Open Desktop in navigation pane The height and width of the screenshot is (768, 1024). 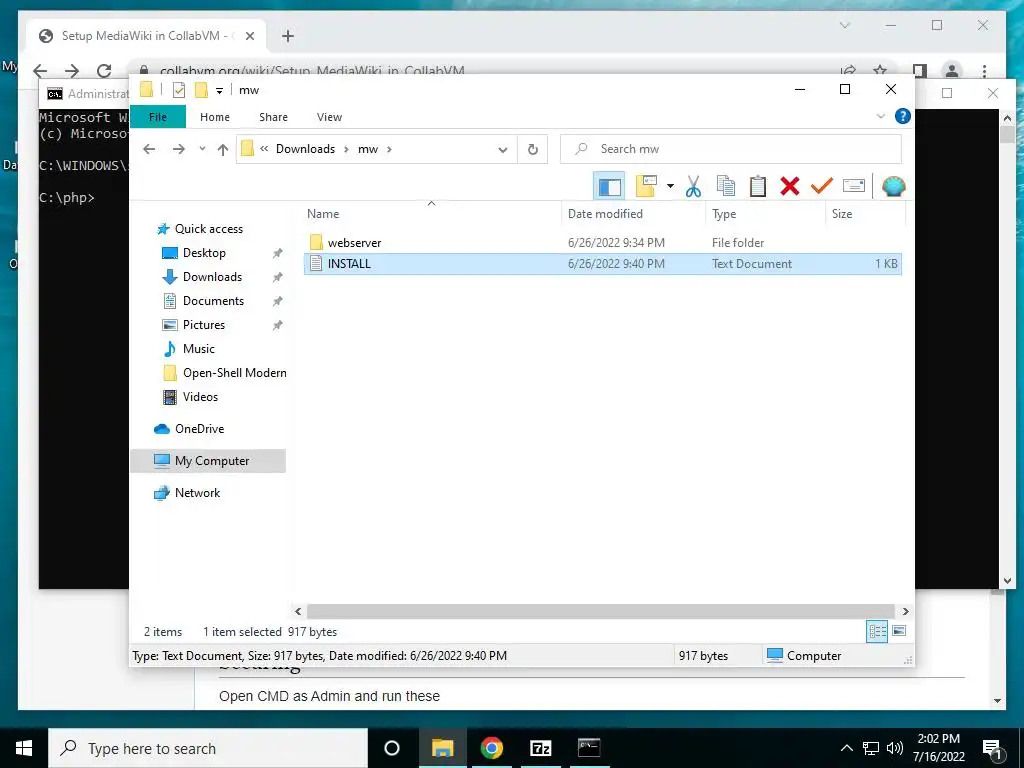(204, 253)
